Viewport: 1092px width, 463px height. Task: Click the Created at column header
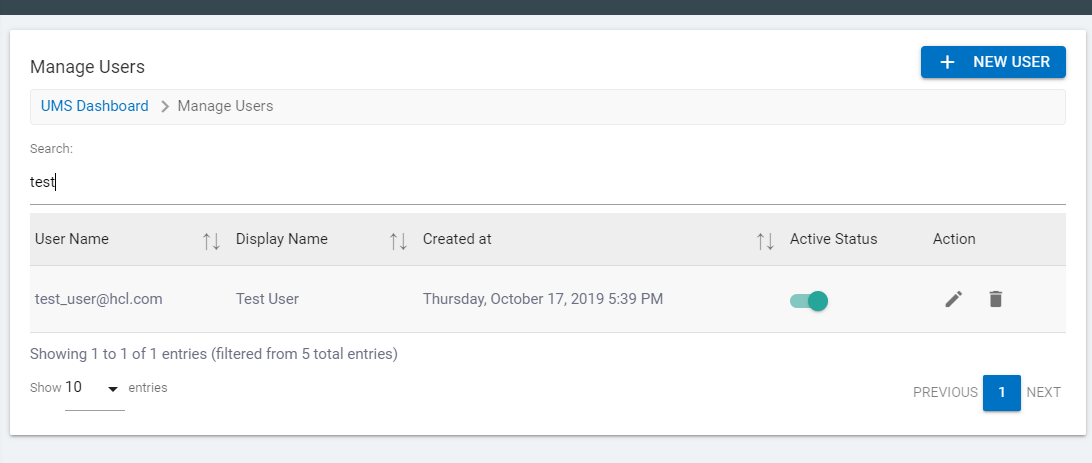(457, 239)
